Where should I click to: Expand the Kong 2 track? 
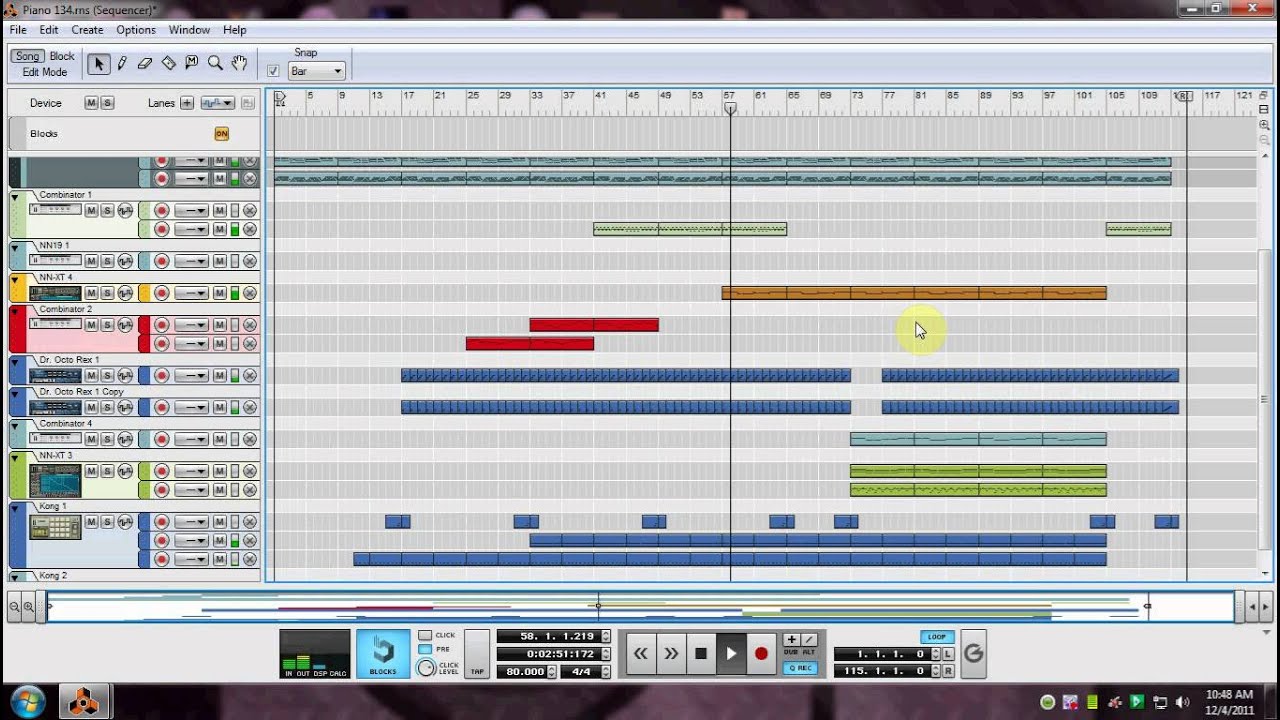coord(15,576)
